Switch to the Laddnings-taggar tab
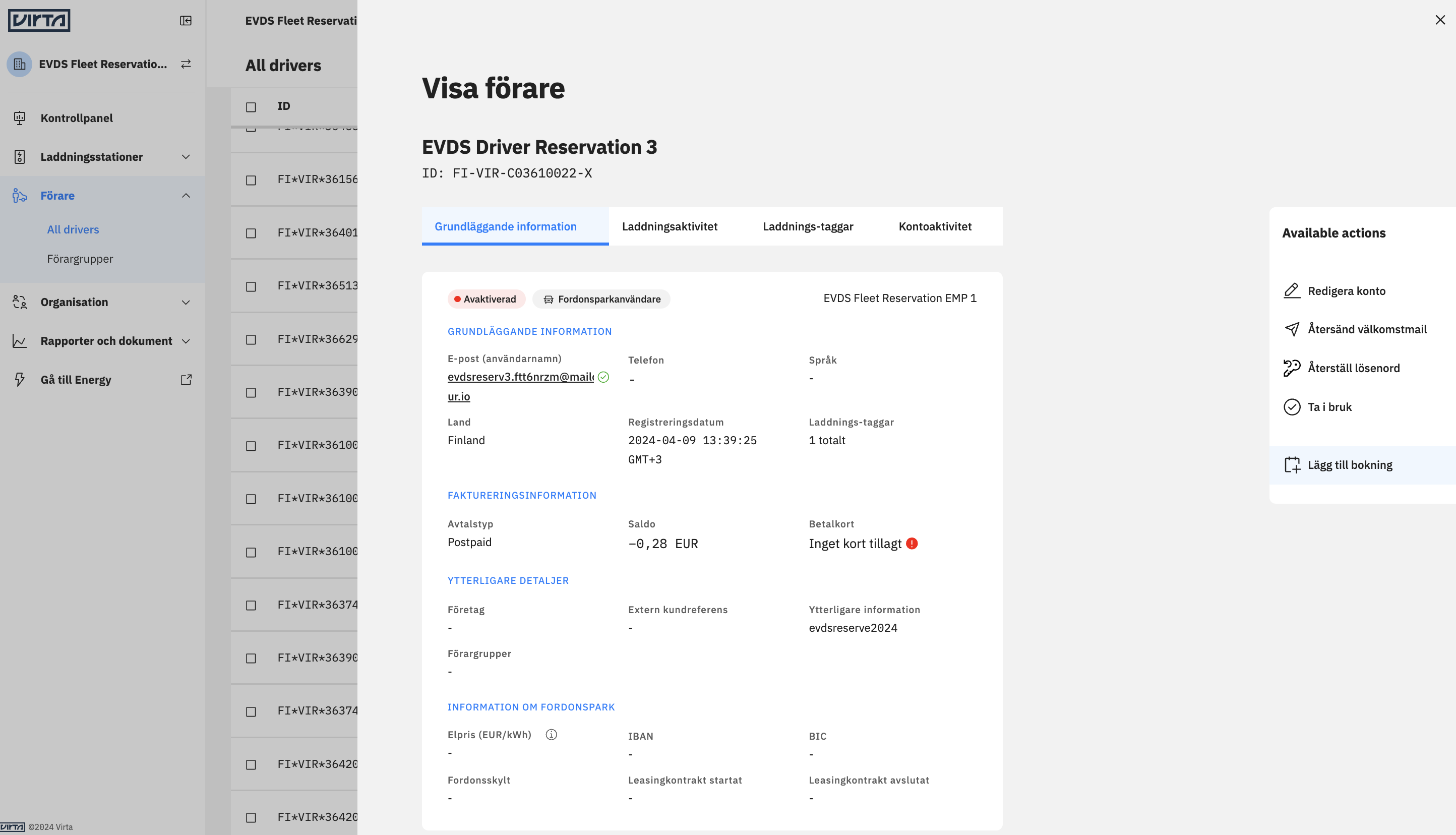 coord(808,226)
